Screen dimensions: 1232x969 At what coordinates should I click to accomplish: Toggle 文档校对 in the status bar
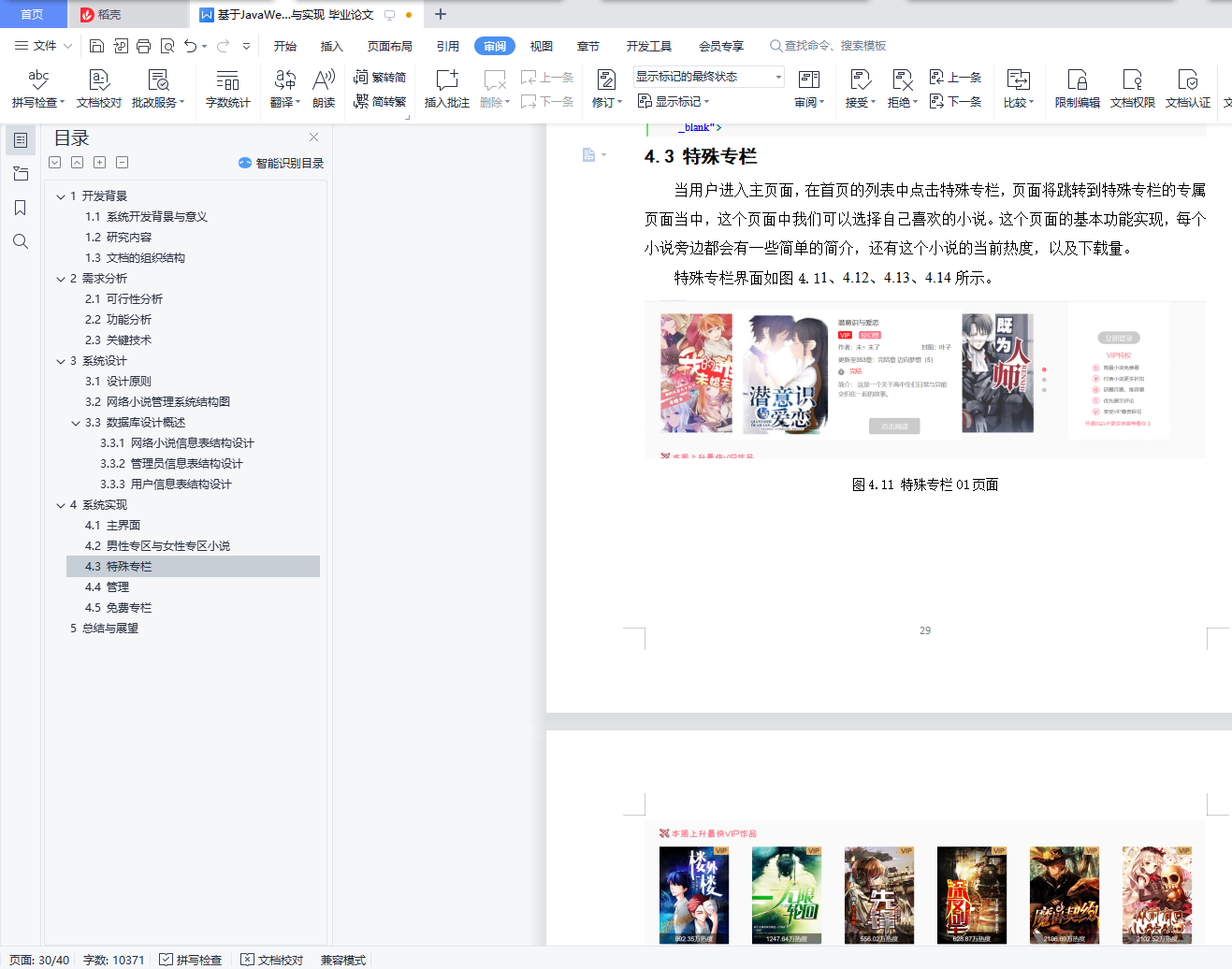272,960
